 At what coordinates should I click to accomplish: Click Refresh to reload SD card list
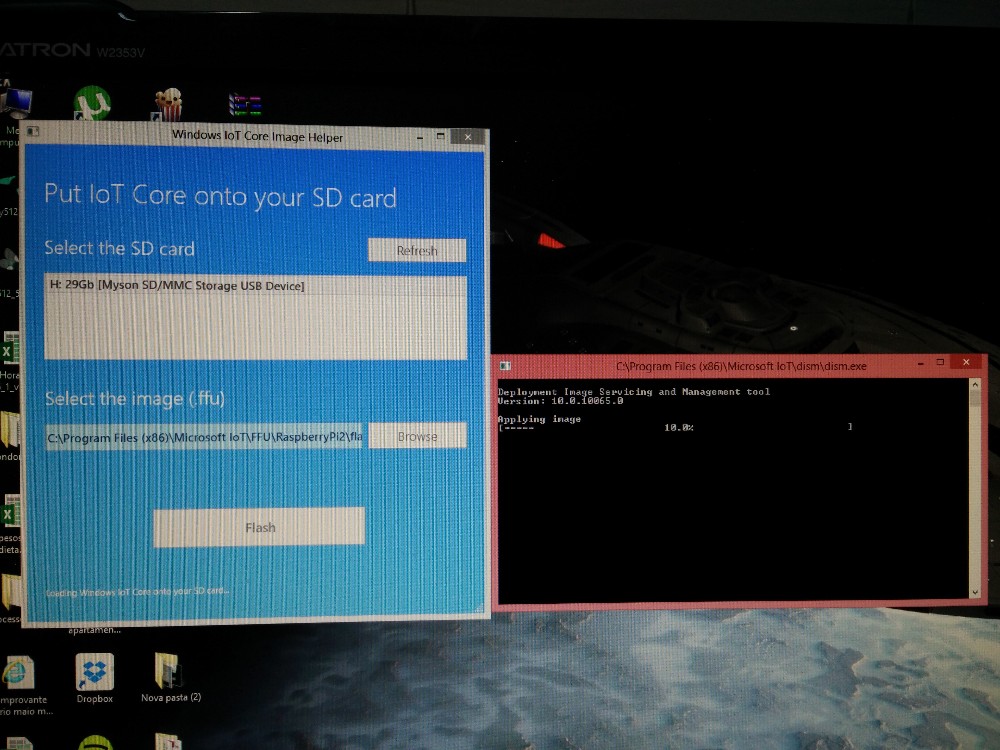[417, 250]
